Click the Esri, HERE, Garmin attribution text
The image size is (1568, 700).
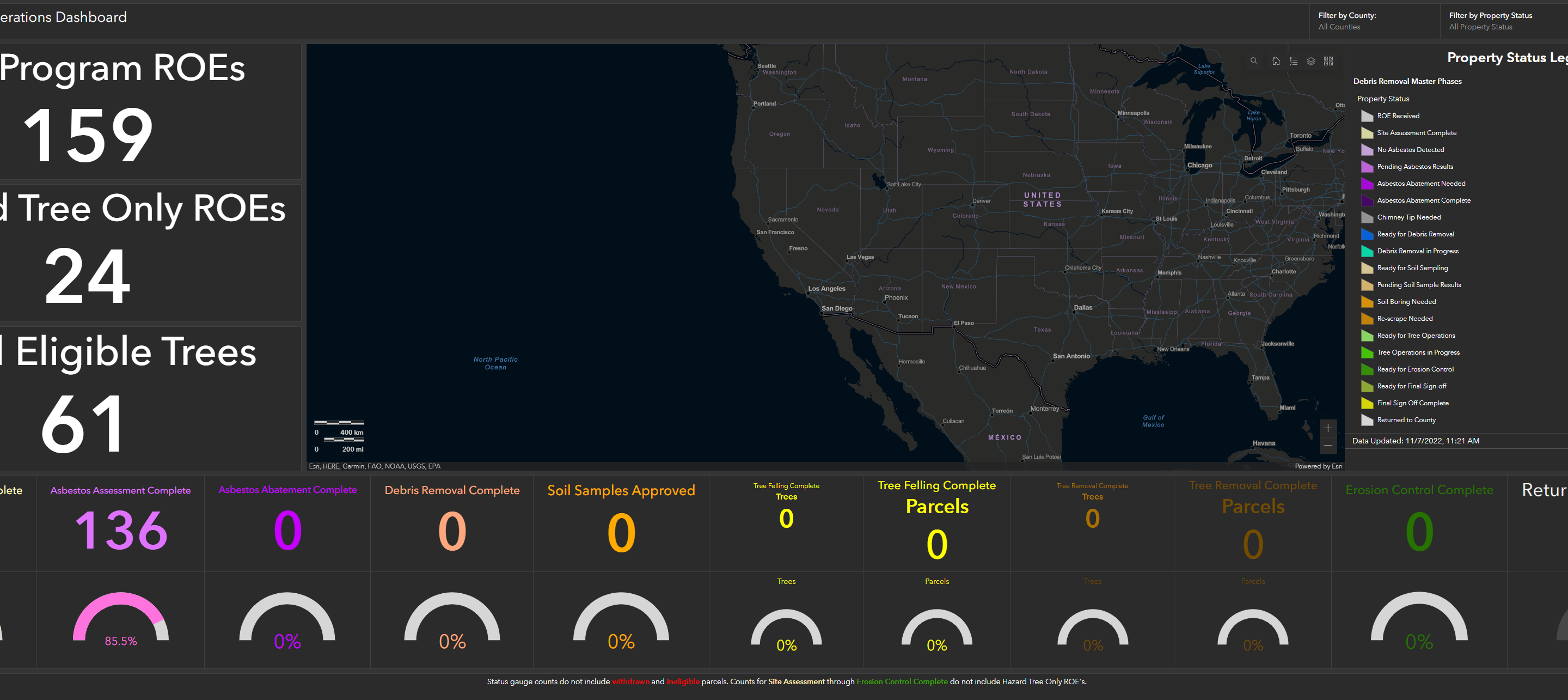375,466
